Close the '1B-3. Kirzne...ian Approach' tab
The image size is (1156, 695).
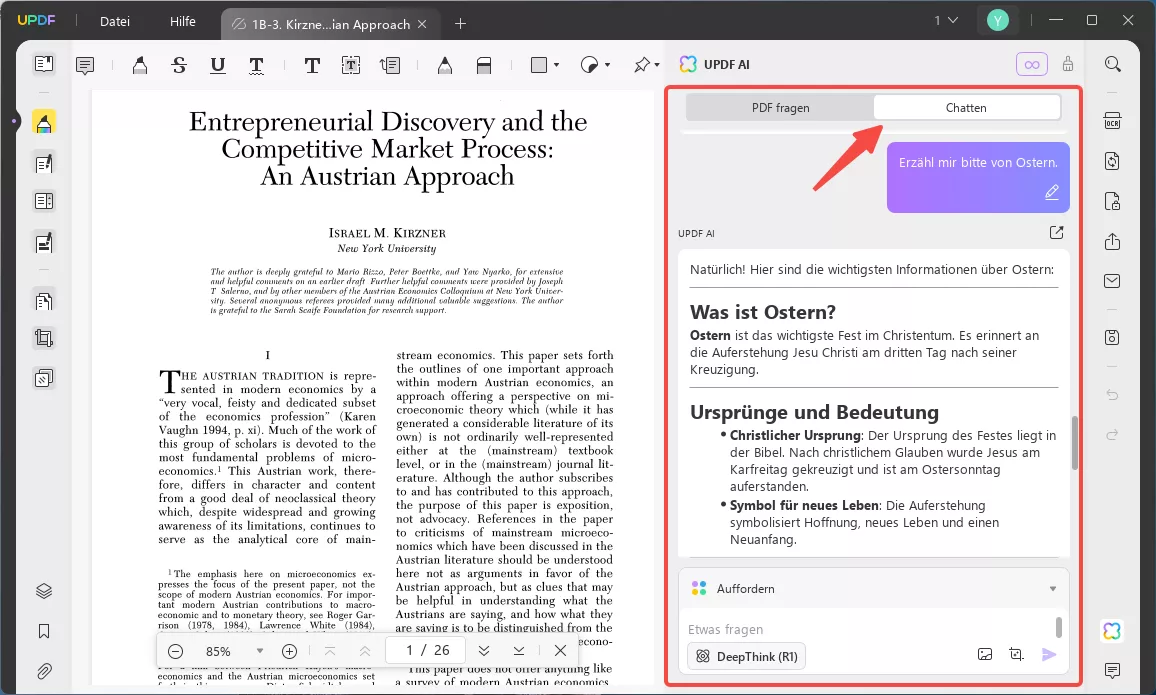click(x=422, y=24)
